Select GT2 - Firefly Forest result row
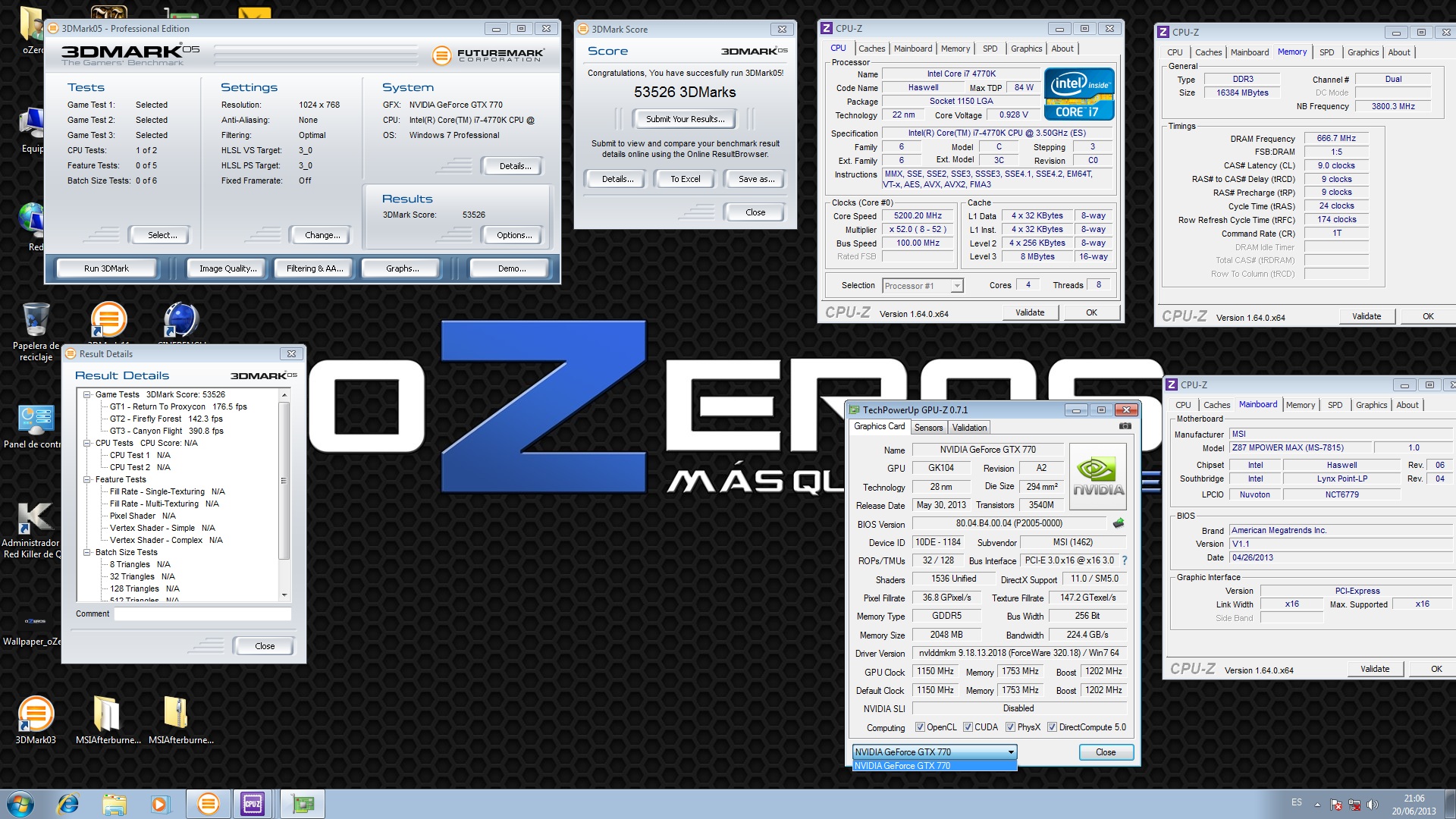 pos(166,419)
